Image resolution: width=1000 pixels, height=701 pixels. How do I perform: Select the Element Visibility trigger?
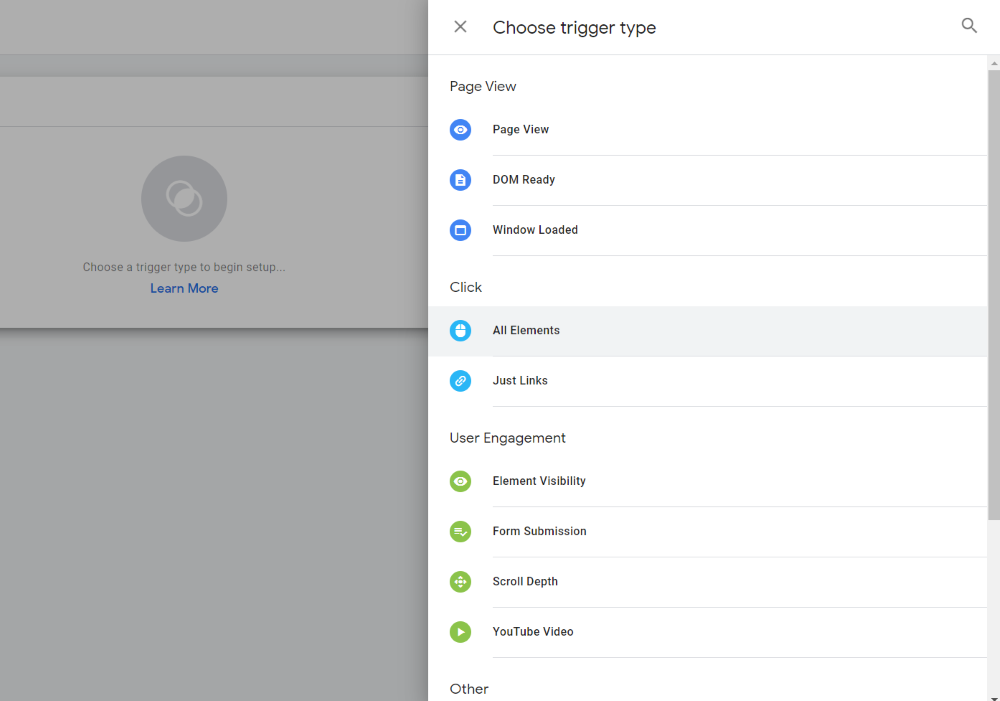point(707,482)
